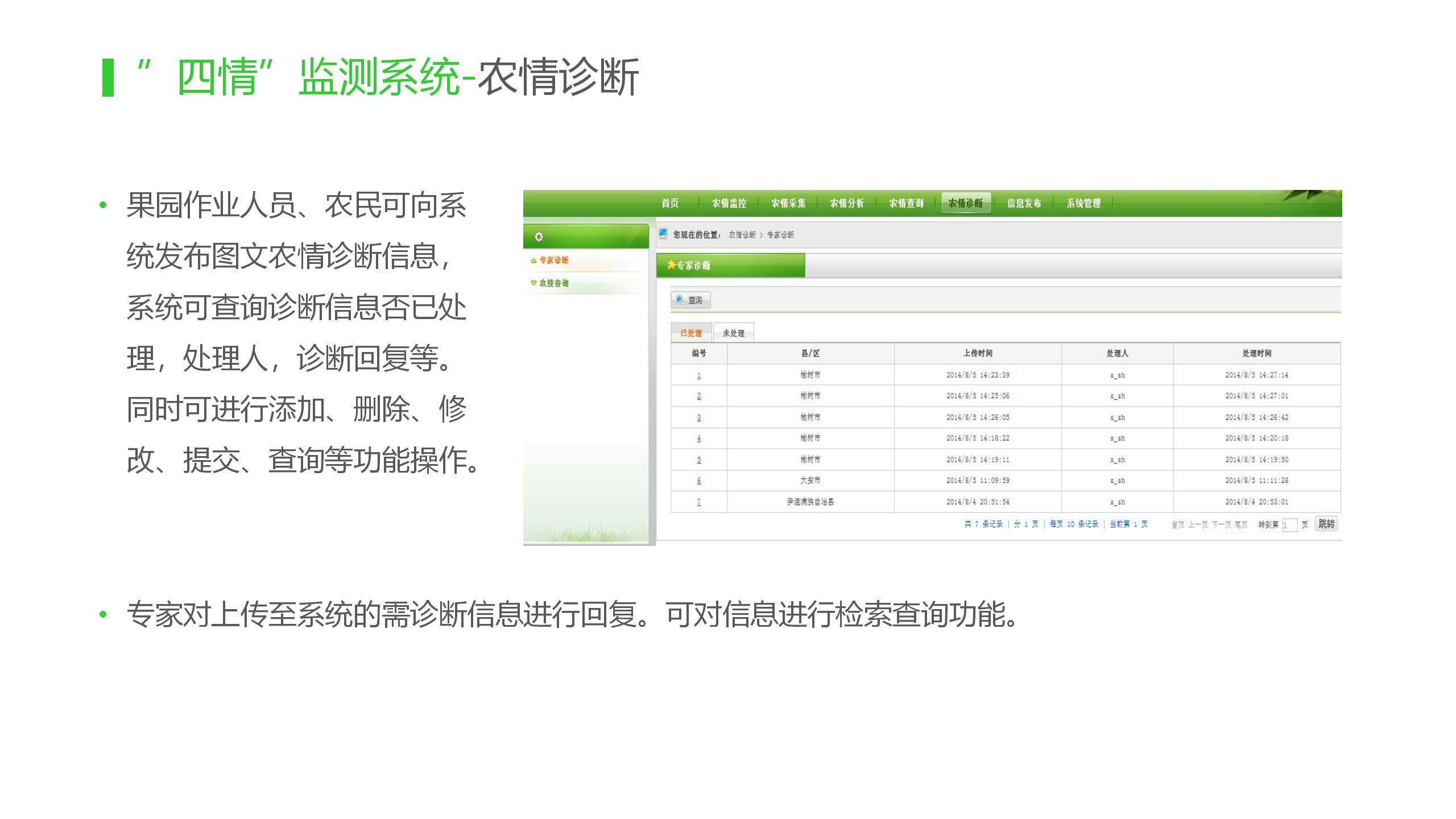Open record number 1 link
This screenshot has width=1456, height=819.
point(699,375)
